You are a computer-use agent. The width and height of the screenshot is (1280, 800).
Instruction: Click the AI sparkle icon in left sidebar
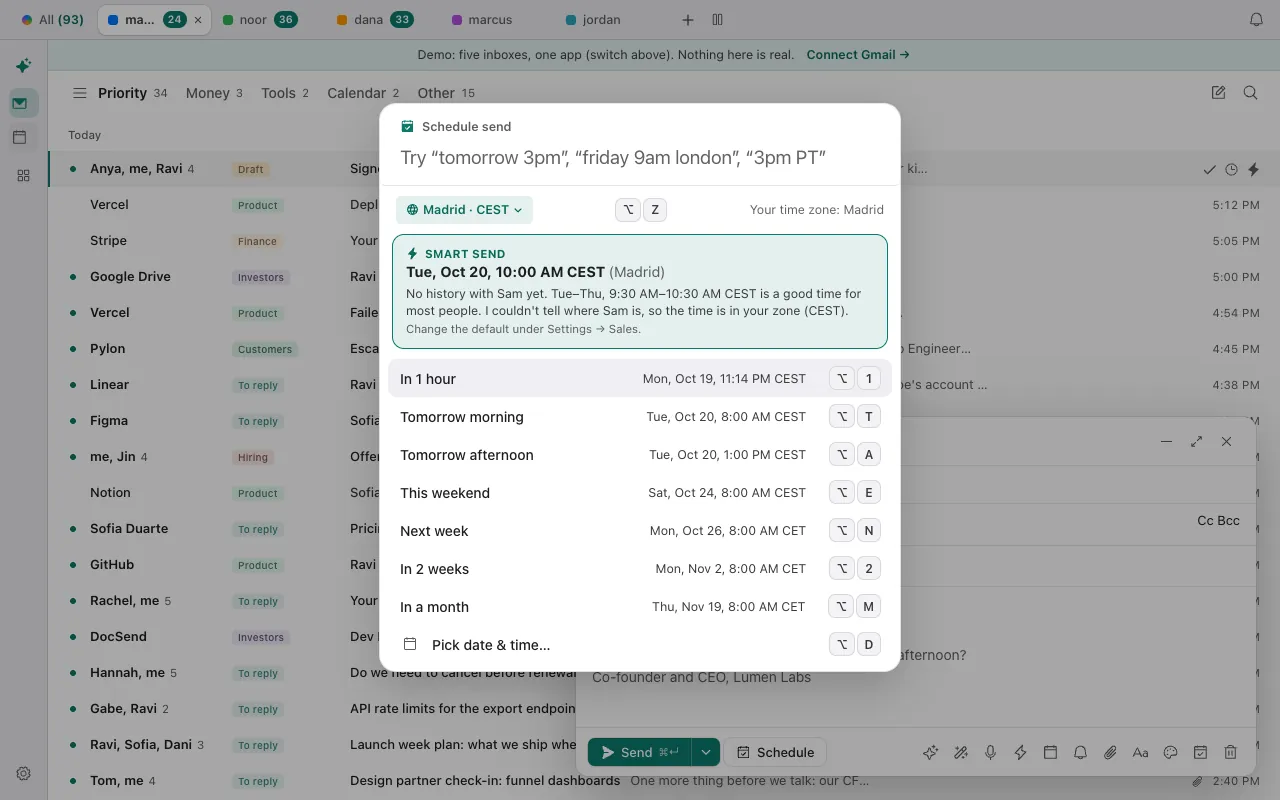click(23, 66)
